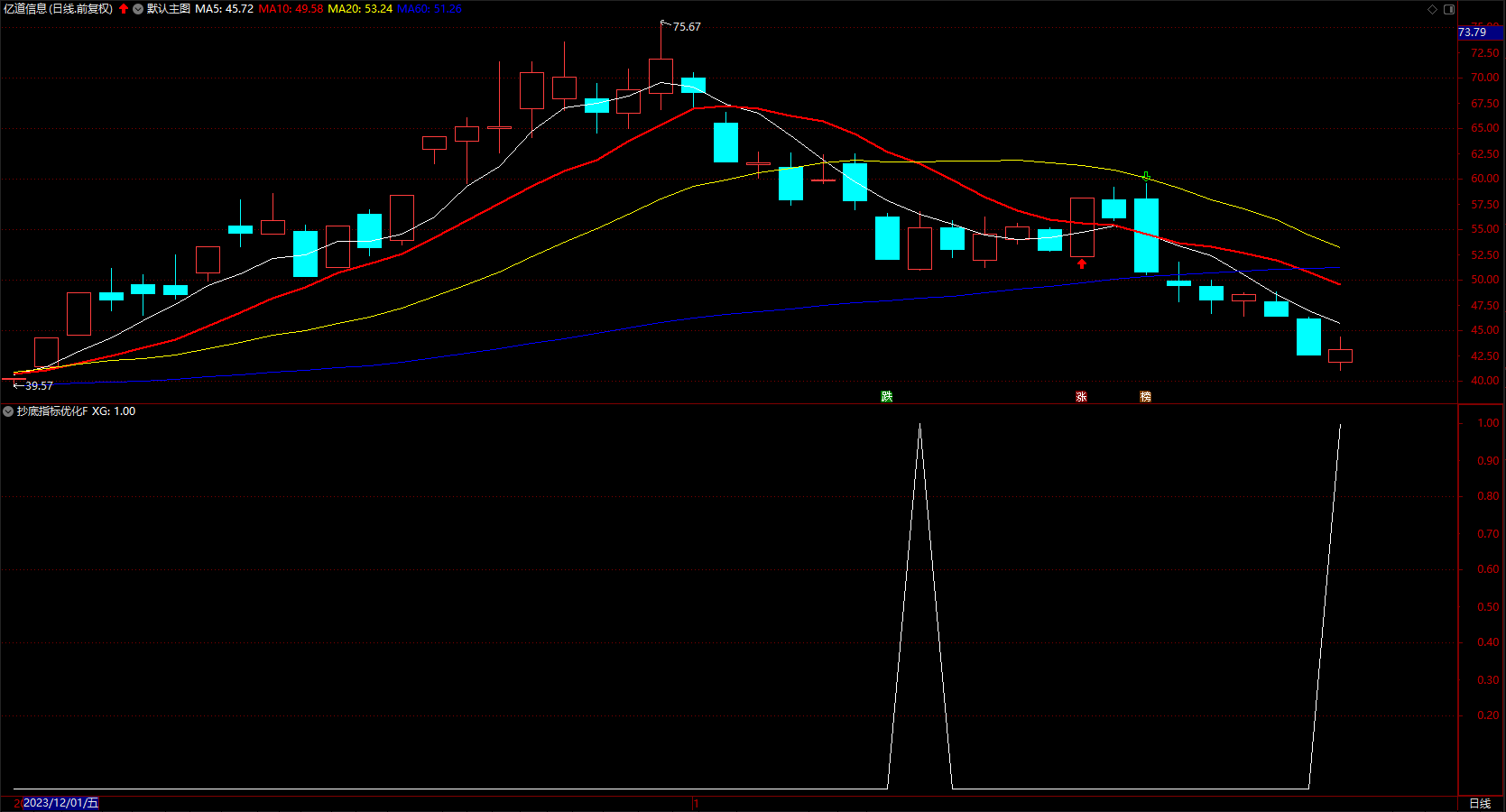Open the dropdown before 默认主图
The height and width of the screenshot is (812, 1506).
click(138, 9)
